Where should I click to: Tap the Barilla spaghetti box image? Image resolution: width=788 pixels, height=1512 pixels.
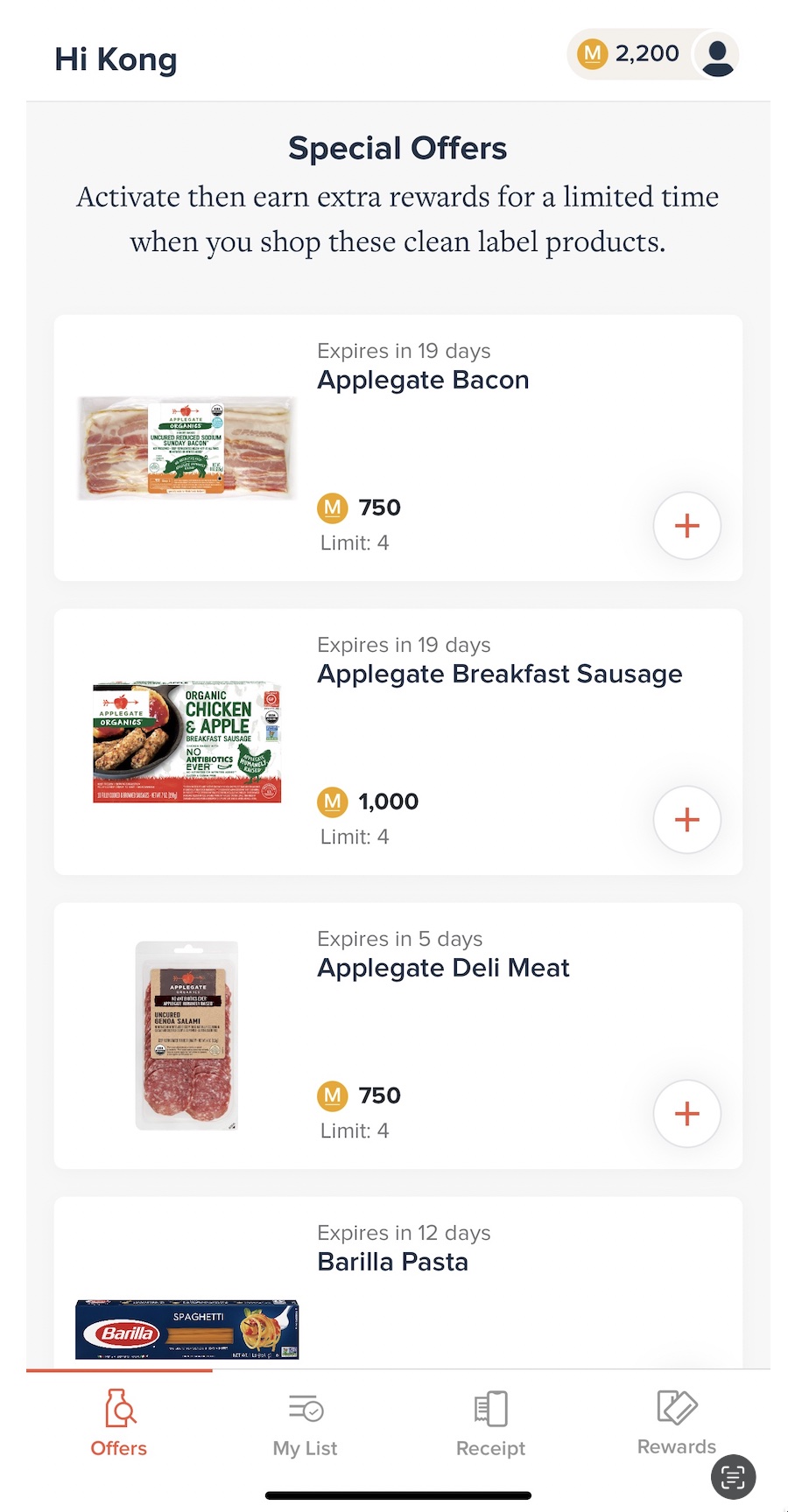pos(186,1329)
